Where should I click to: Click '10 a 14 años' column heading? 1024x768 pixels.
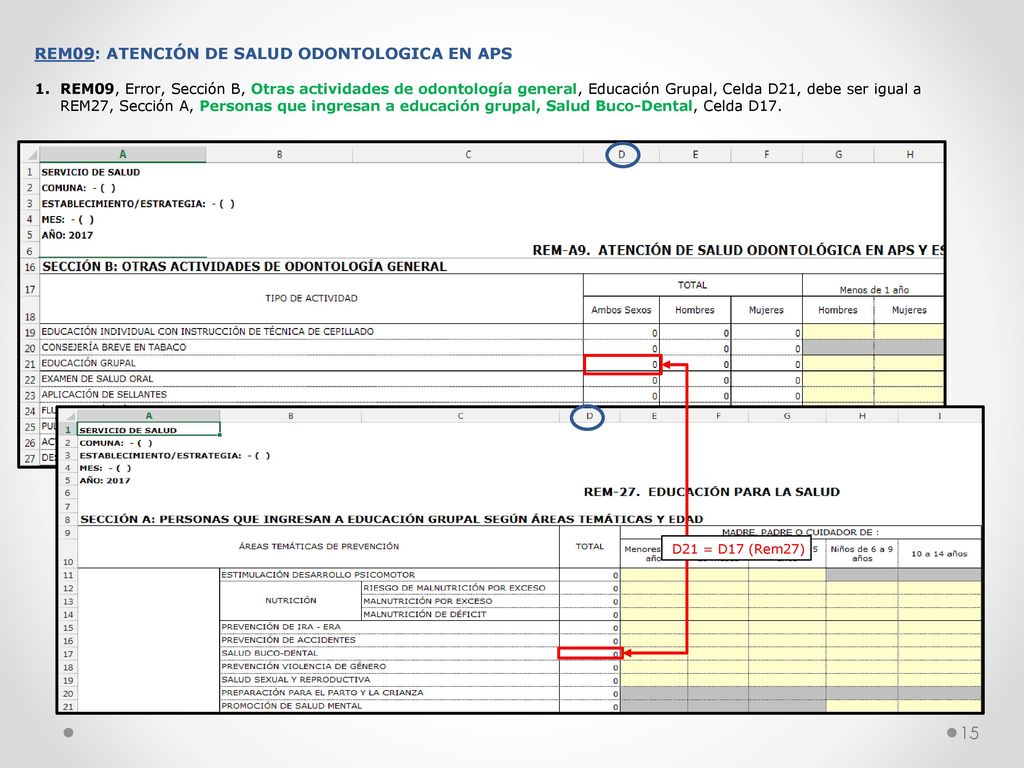pos(939,554)
